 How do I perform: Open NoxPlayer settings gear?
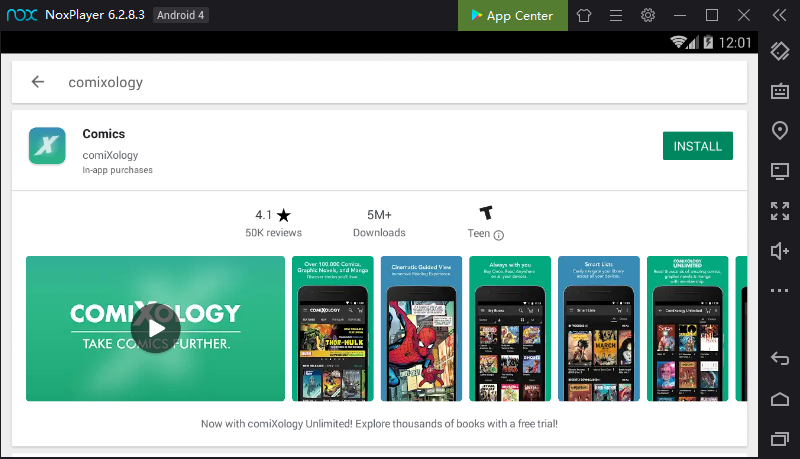(x=648, y=15)
